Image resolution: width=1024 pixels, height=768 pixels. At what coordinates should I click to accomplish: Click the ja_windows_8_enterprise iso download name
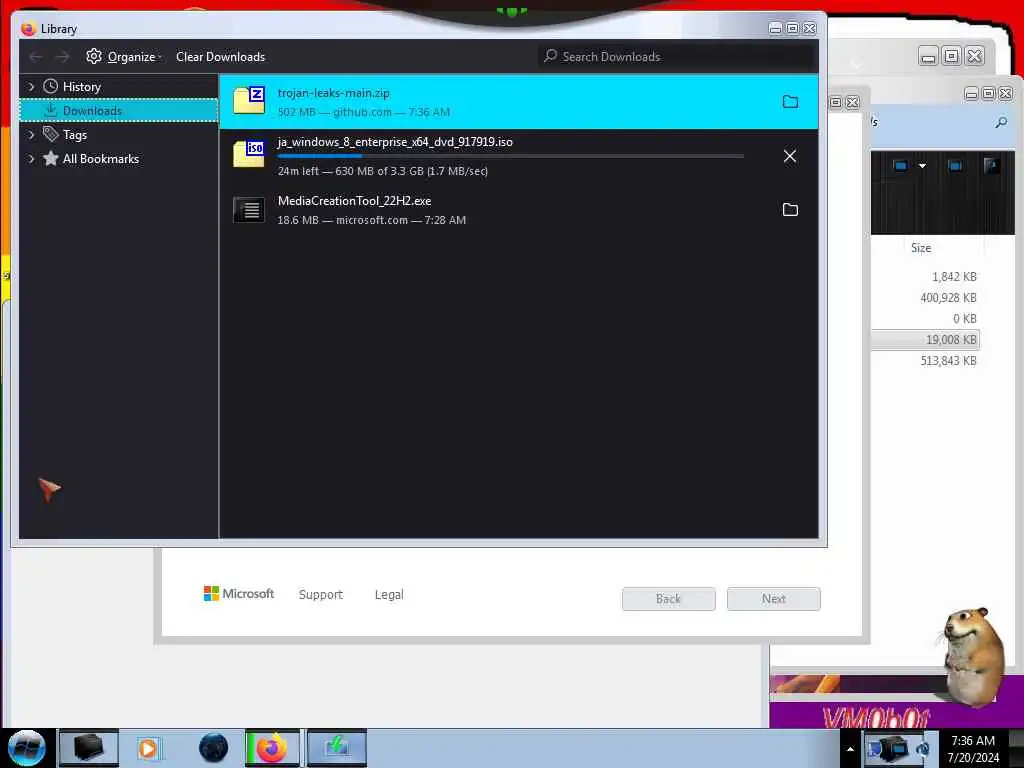coord(395,142)
